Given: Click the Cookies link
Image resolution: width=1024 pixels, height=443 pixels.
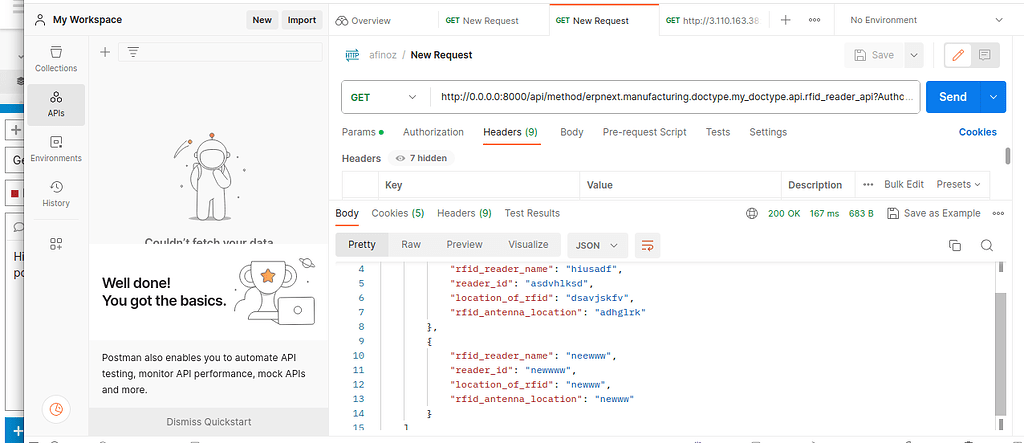Looking at the screenshot, I should point(977,132).
